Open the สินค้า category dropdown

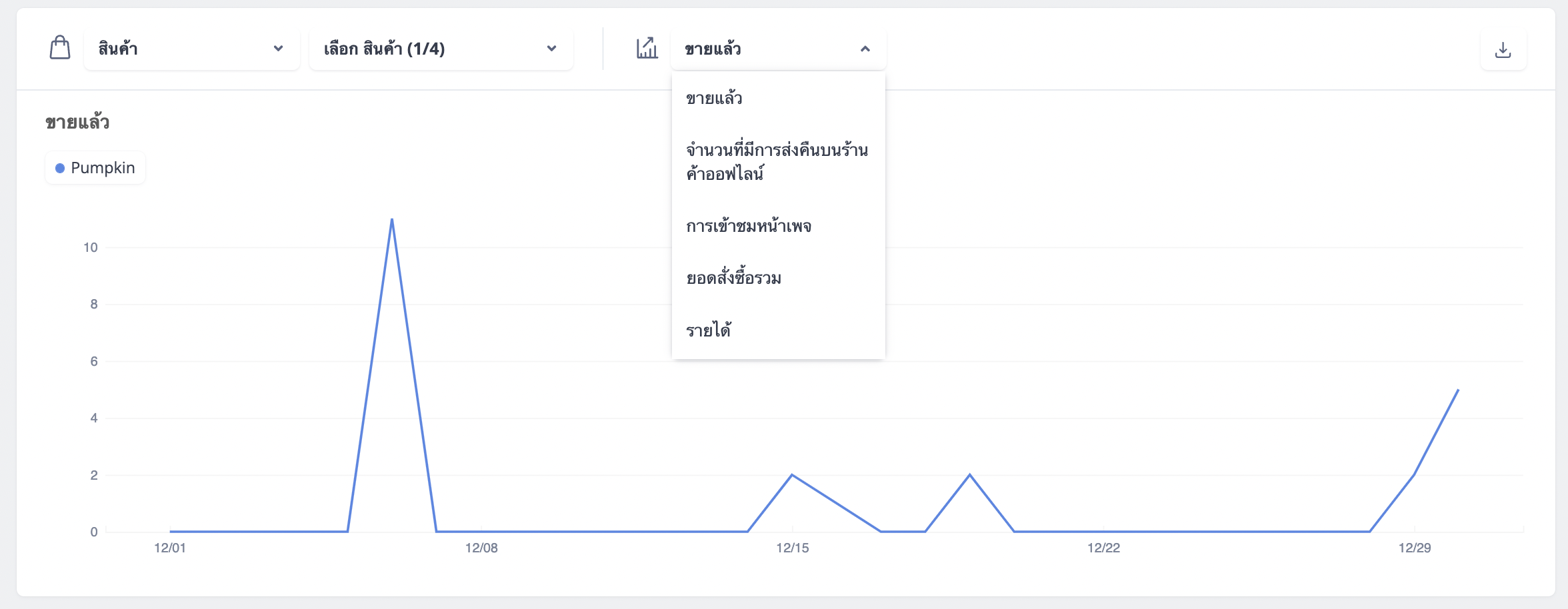click(191, 49)
